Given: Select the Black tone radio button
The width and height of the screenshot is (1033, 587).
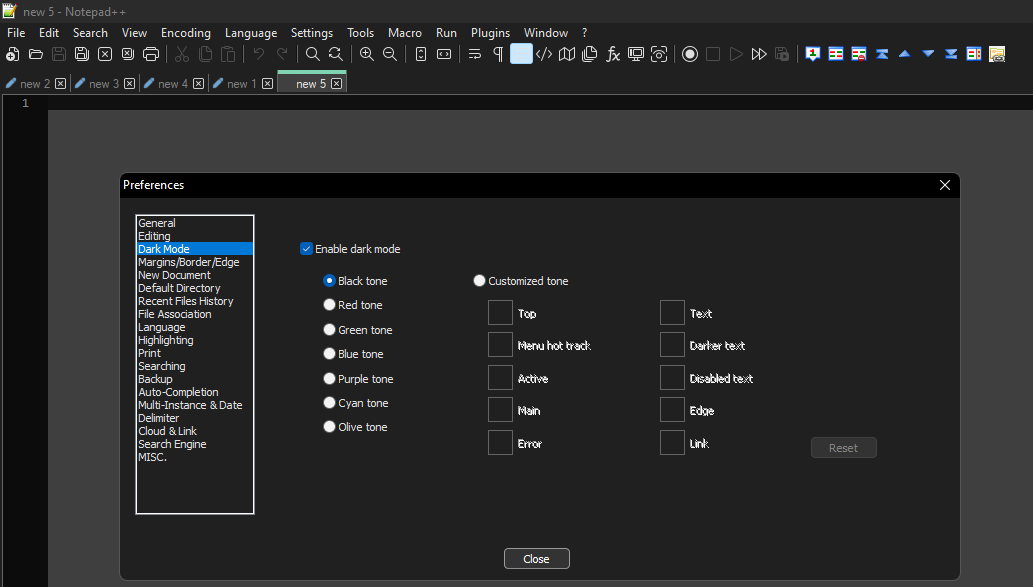Looking at the screenshot, I should point(329,281).
